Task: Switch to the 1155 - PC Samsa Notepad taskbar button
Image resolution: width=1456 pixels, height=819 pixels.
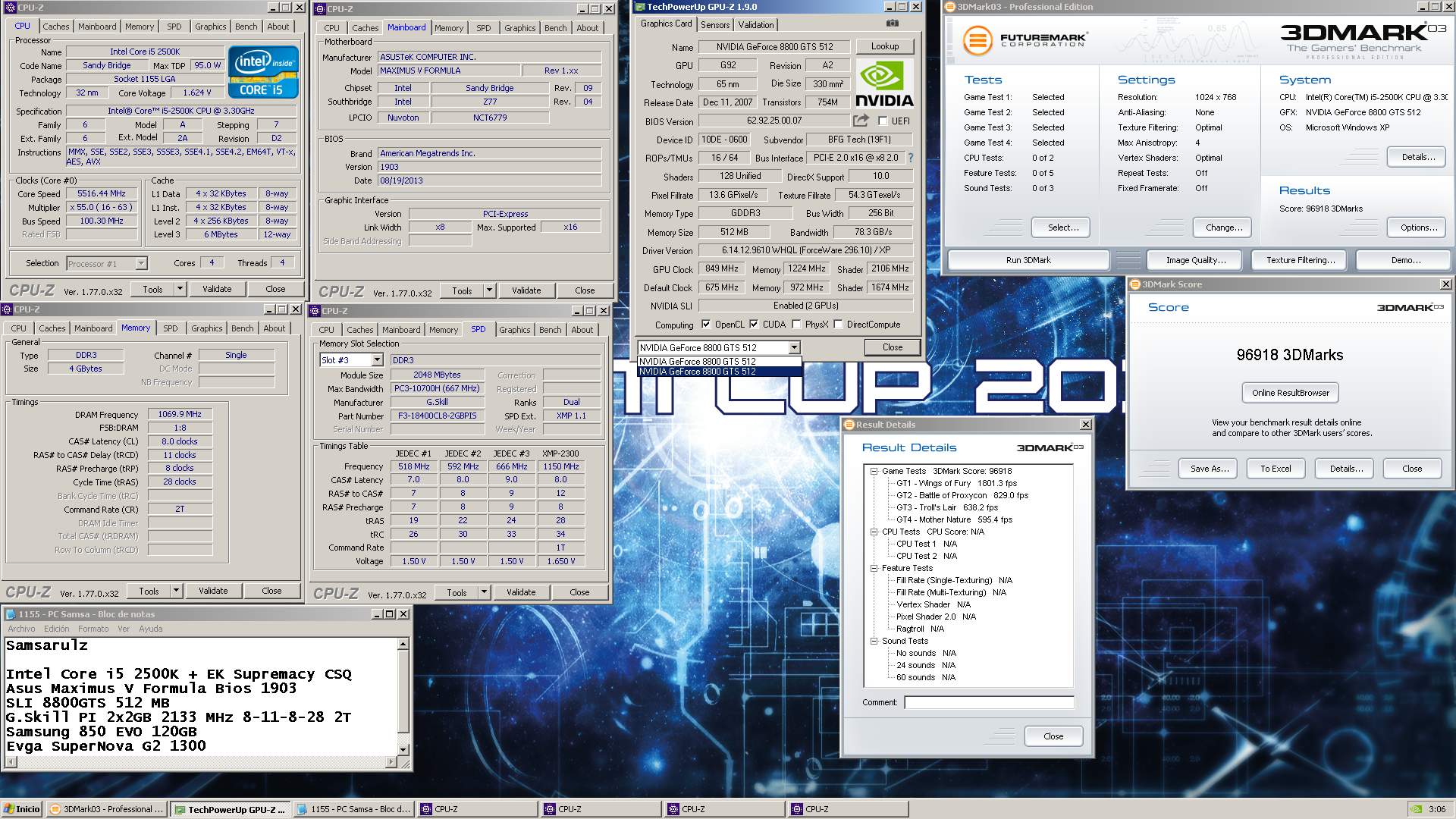Action: [353, 809]
